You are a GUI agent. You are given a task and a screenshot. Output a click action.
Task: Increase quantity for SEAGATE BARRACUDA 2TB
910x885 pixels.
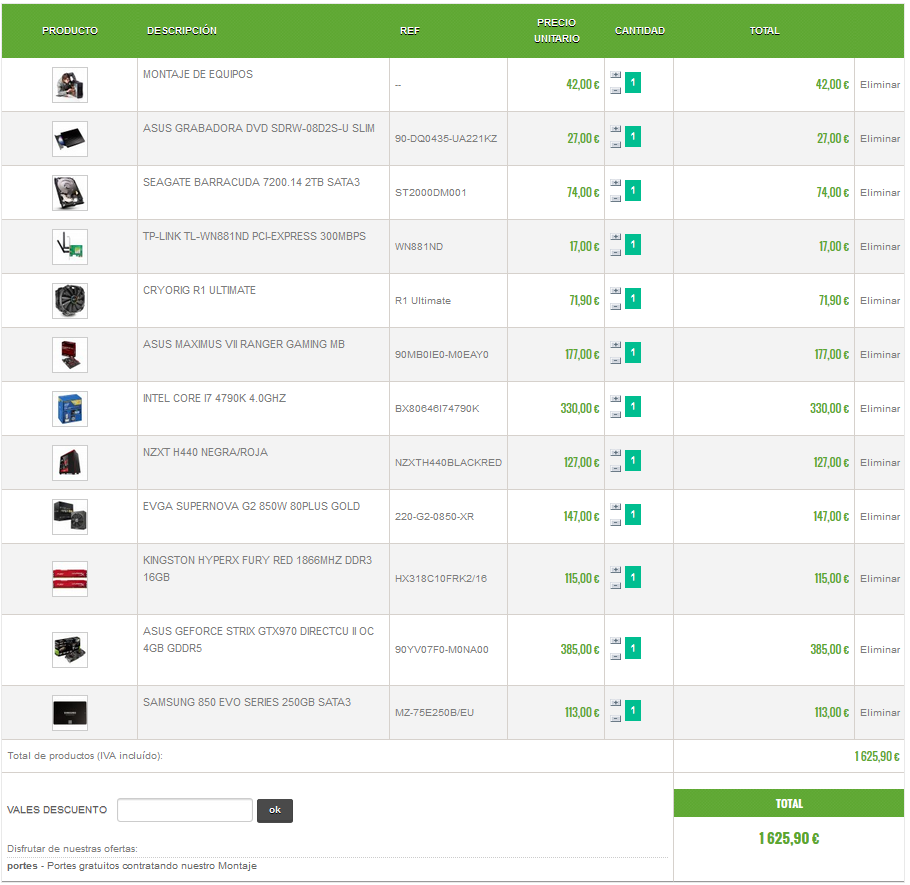[x=616, y=183]
